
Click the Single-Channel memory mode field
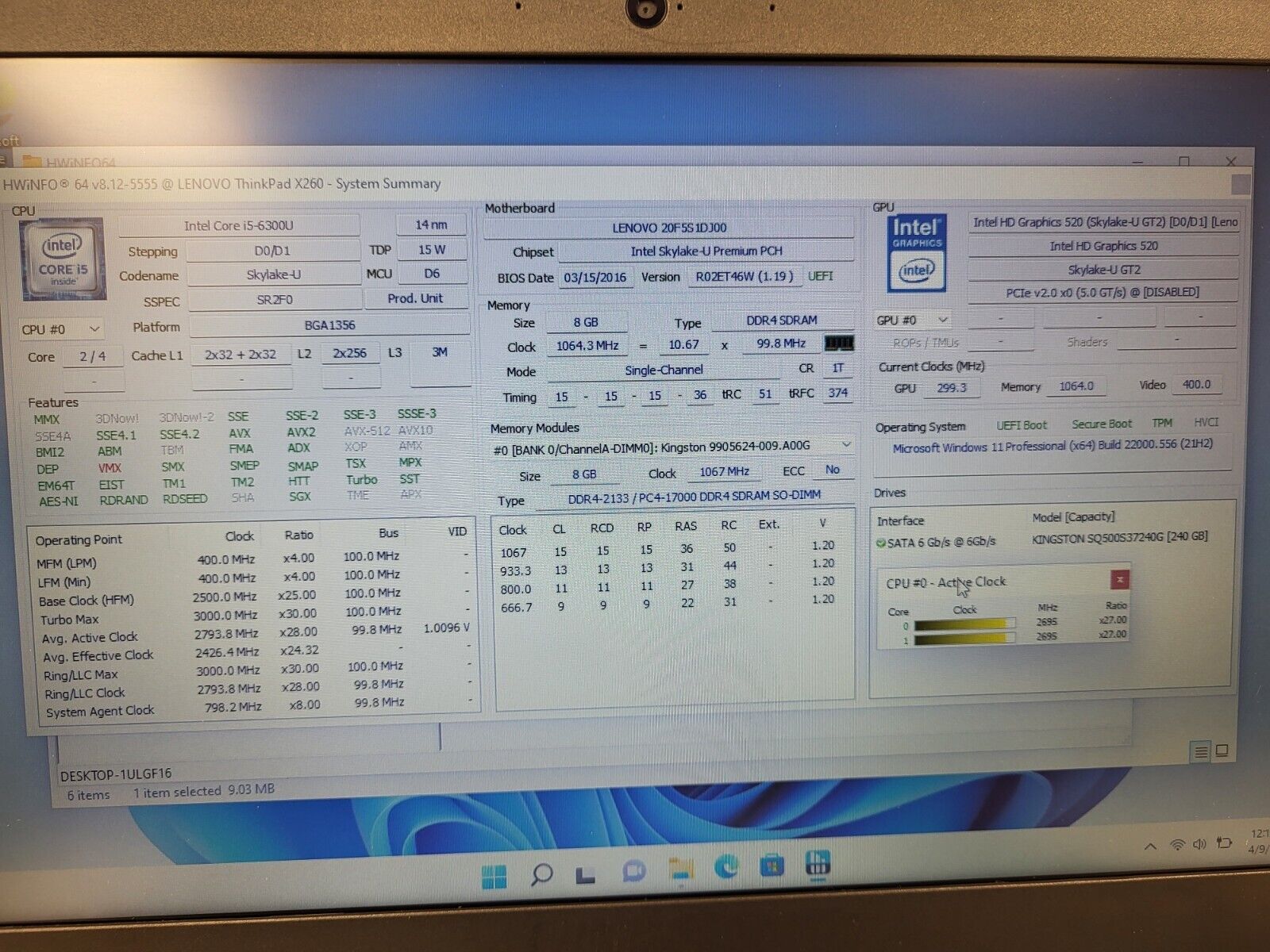664,370
